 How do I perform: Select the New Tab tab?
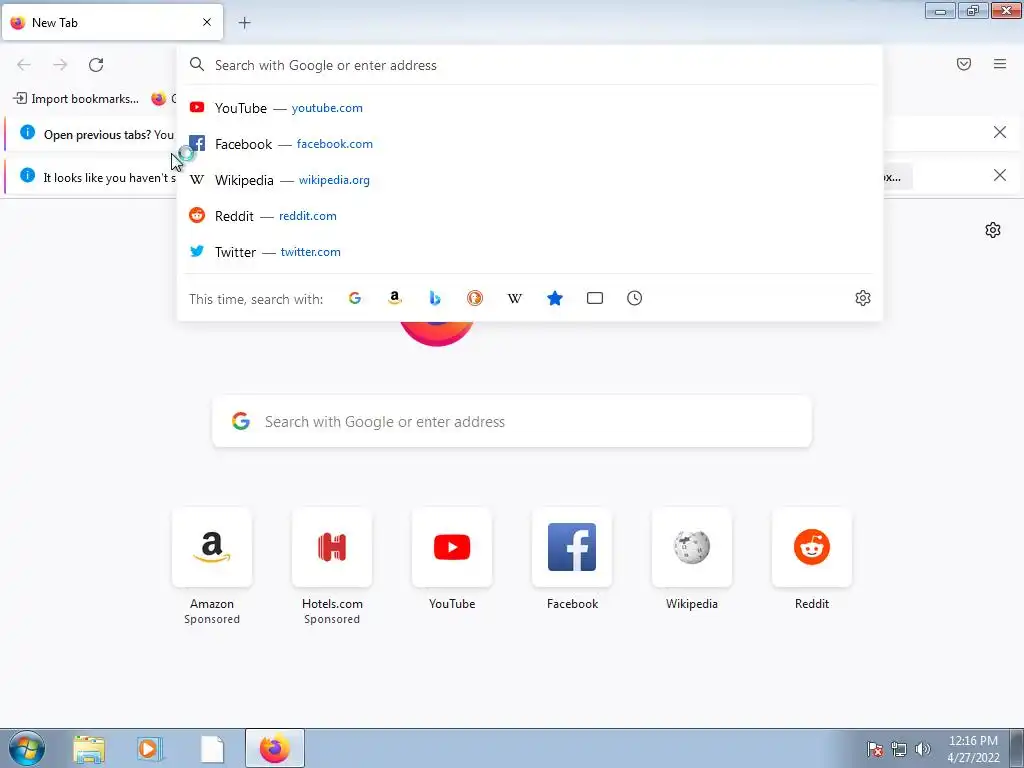[112, 22]
